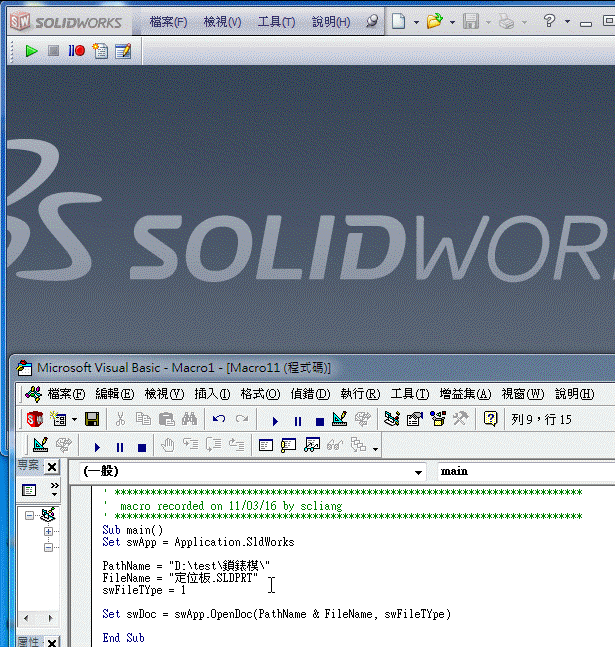Expand the plus node in project tree

coord(48,531)
